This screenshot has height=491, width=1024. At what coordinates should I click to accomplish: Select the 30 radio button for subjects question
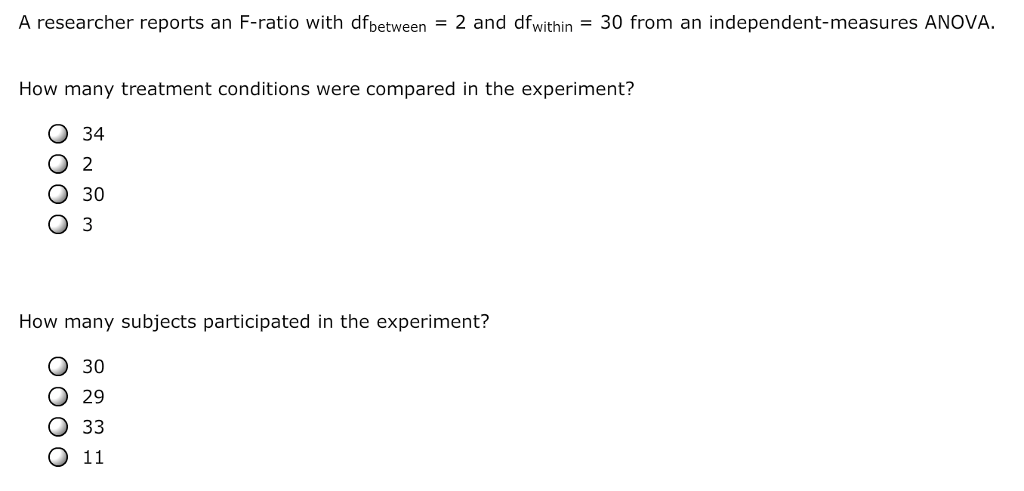click(x=59, y=366)
